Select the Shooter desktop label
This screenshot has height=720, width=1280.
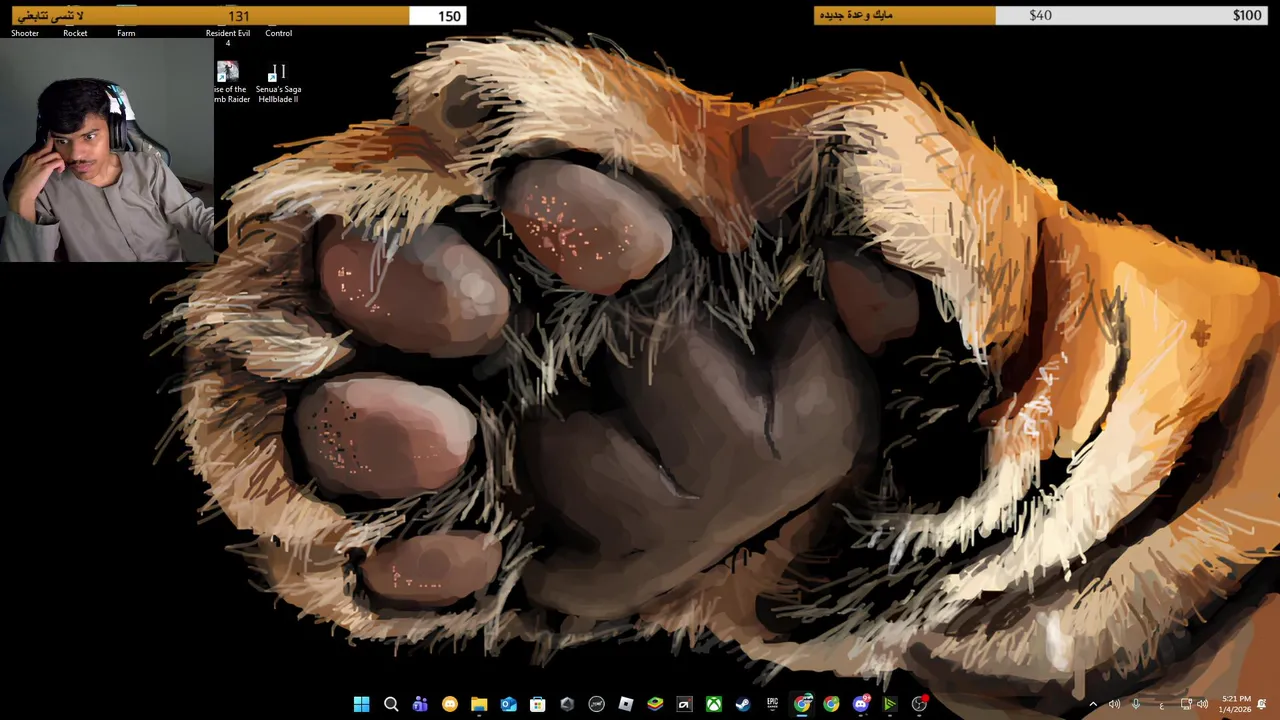(x=25, y=33)
